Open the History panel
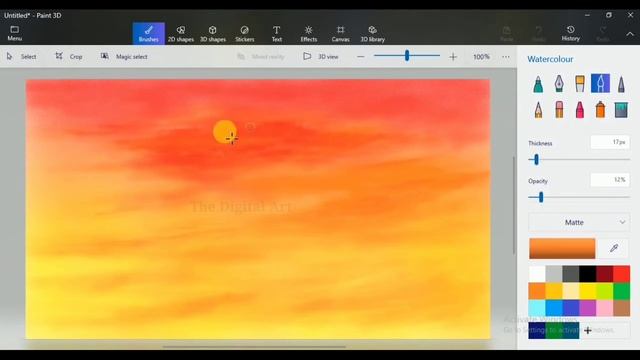The height and width of the screenshot is (360, 640). [571, 33]
